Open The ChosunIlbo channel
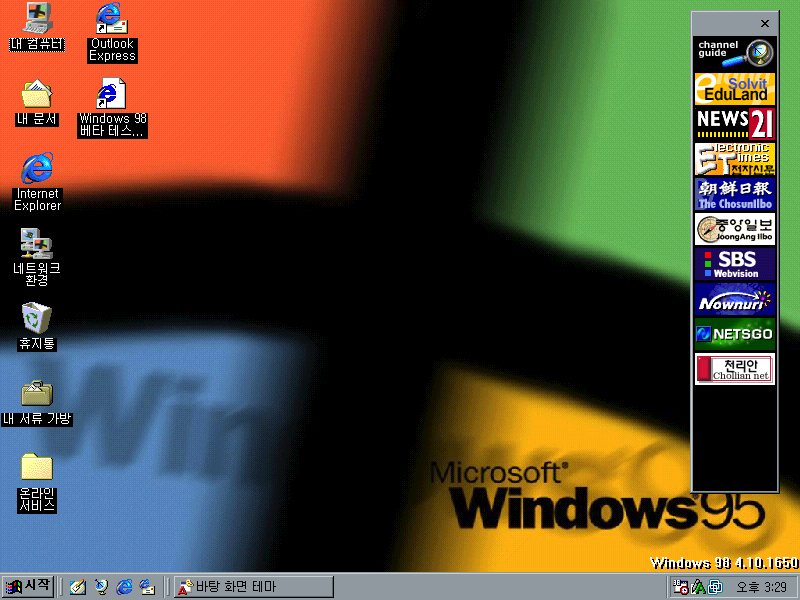The width and height of the screenshot is (800, 600). 735,194
